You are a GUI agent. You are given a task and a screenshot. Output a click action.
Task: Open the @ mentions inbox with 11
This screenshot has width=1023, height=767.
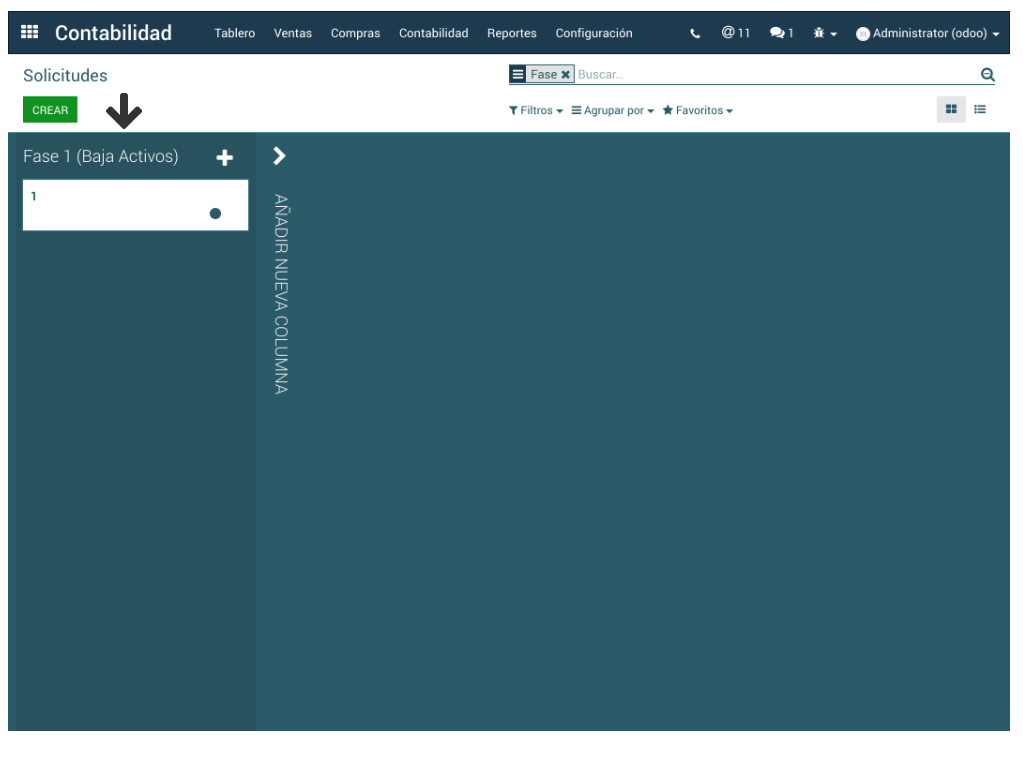[735, 33]
